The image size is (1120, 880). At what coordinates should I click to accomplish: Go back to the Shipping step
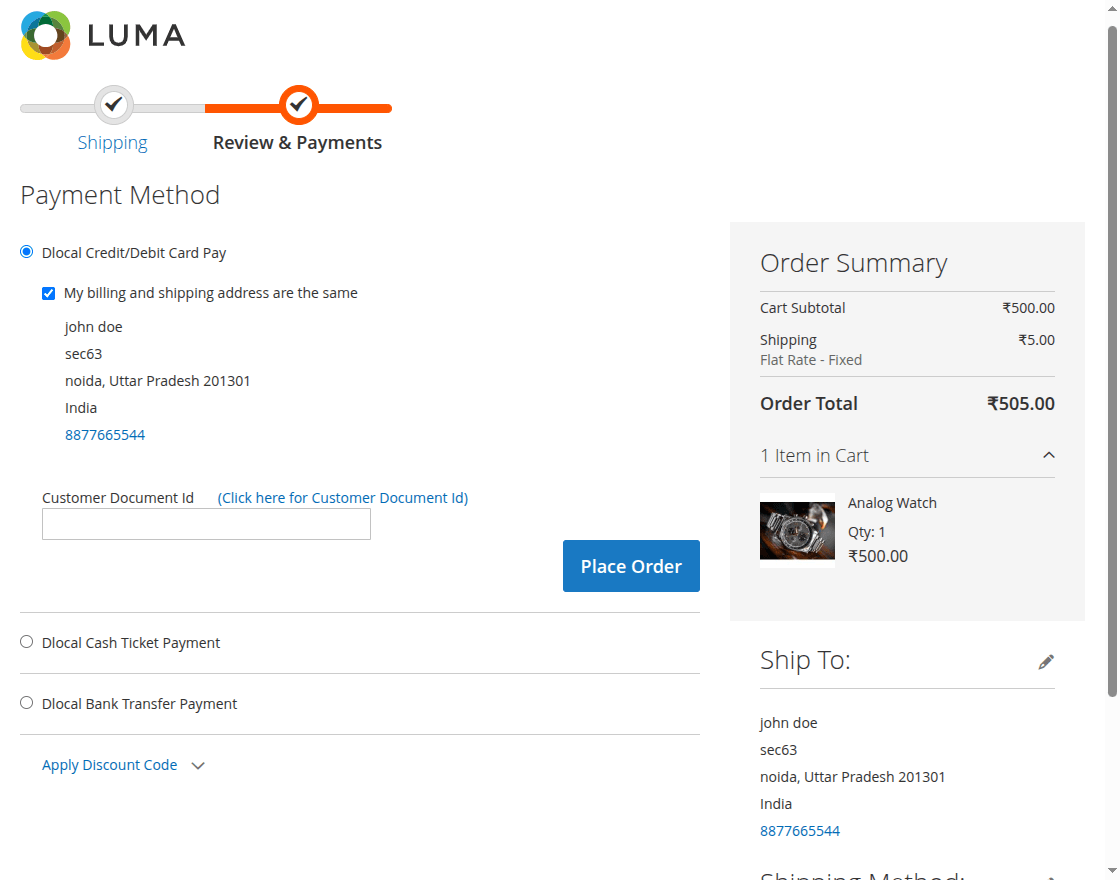(112, 143)
